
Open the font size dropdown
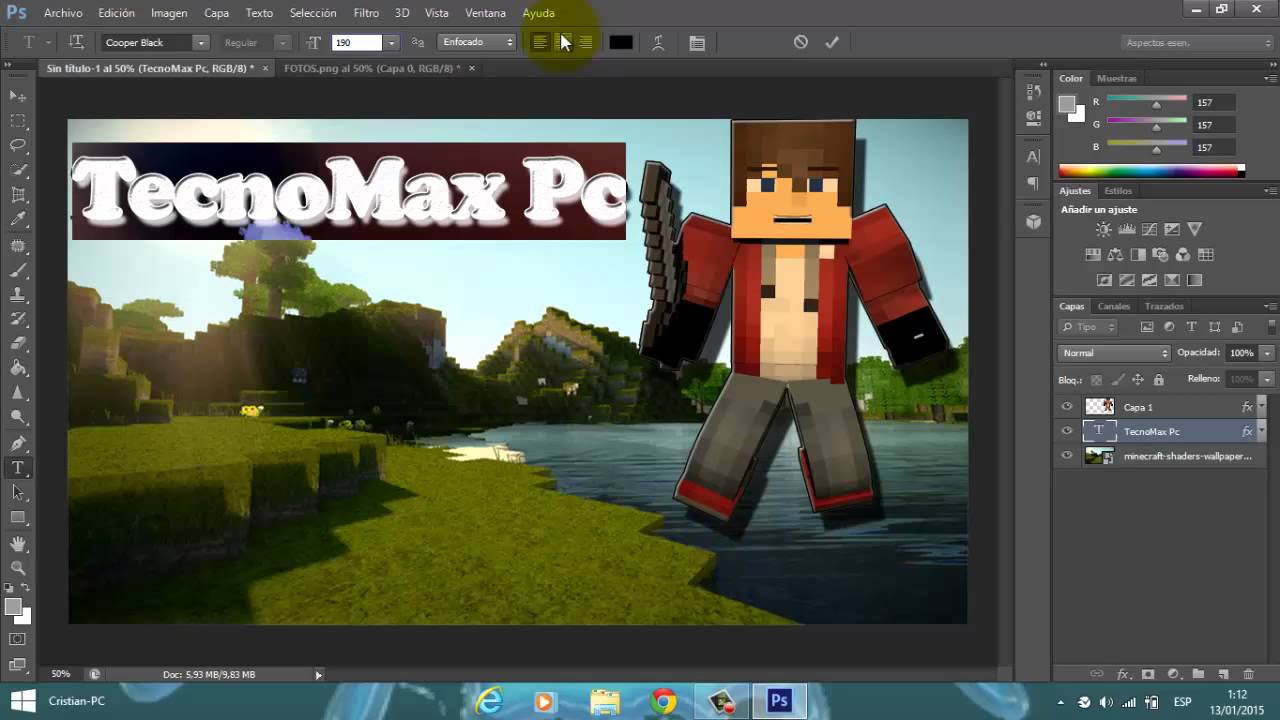click(391, 42)
